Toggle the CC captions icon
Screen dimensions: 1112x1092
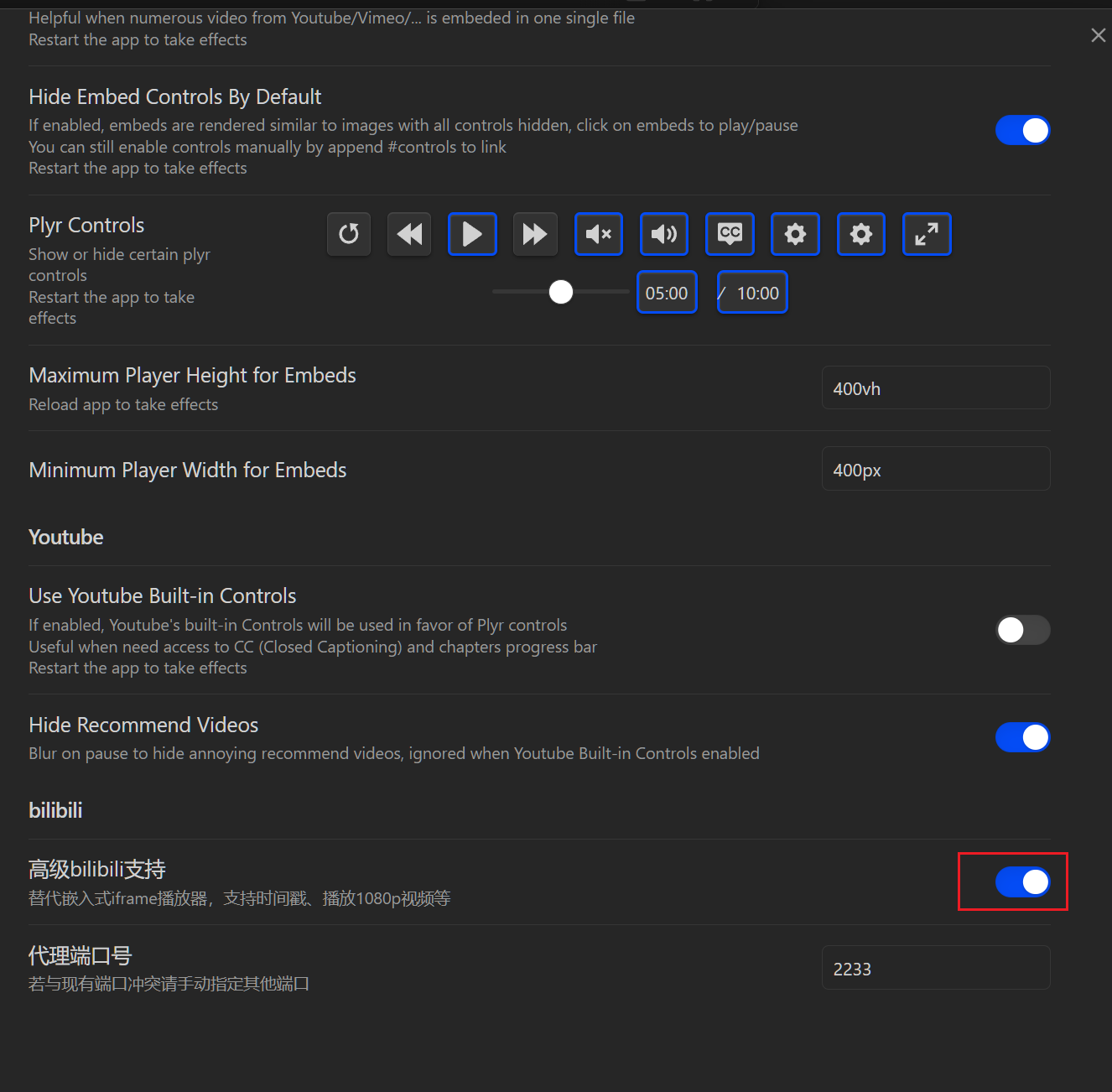coord(729,234)
